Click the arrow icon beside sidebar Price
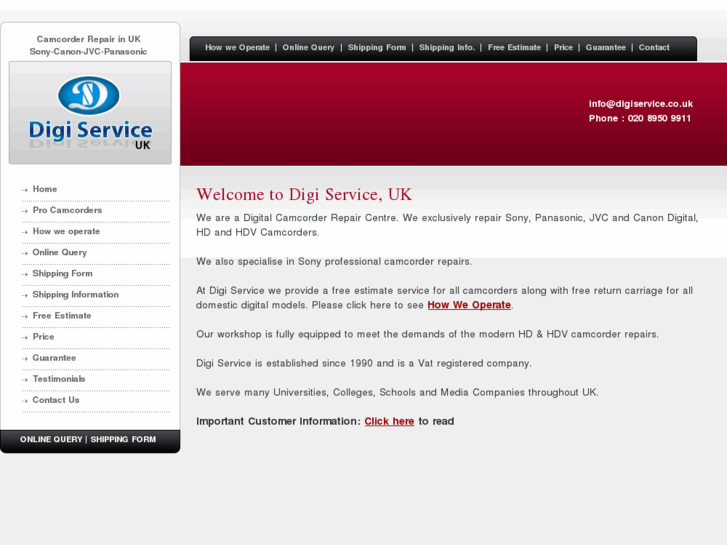 click(25, 338)
